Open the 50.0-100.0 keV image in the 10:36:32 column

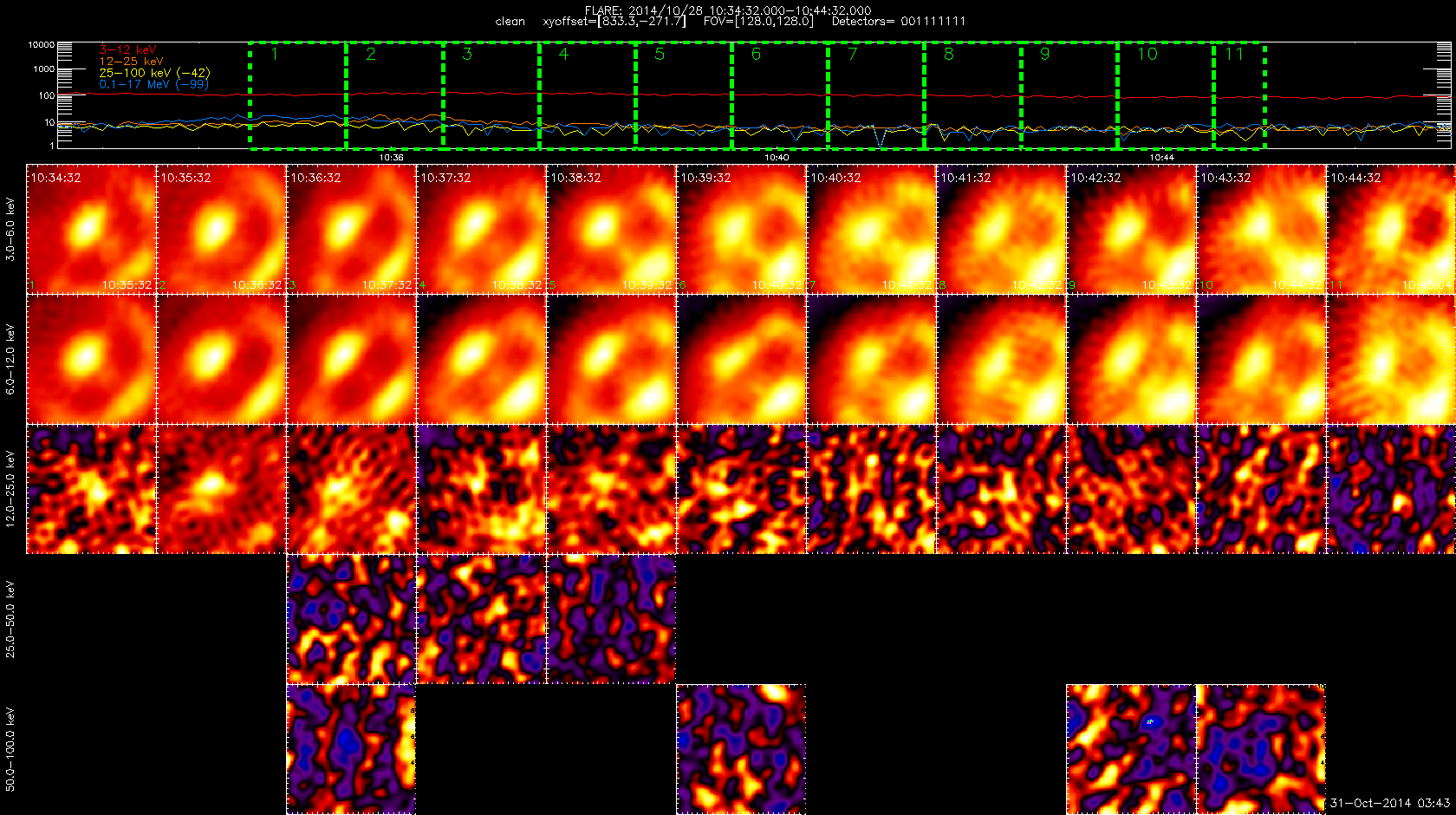(351, 749)
